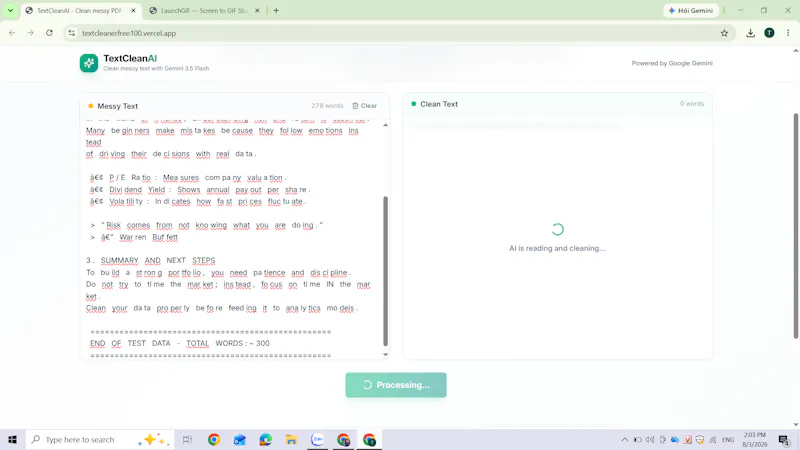This screenshot has height=450, width=800.
Task: Click the page vertical scrollbar
Action: click(x=795, y=226)
